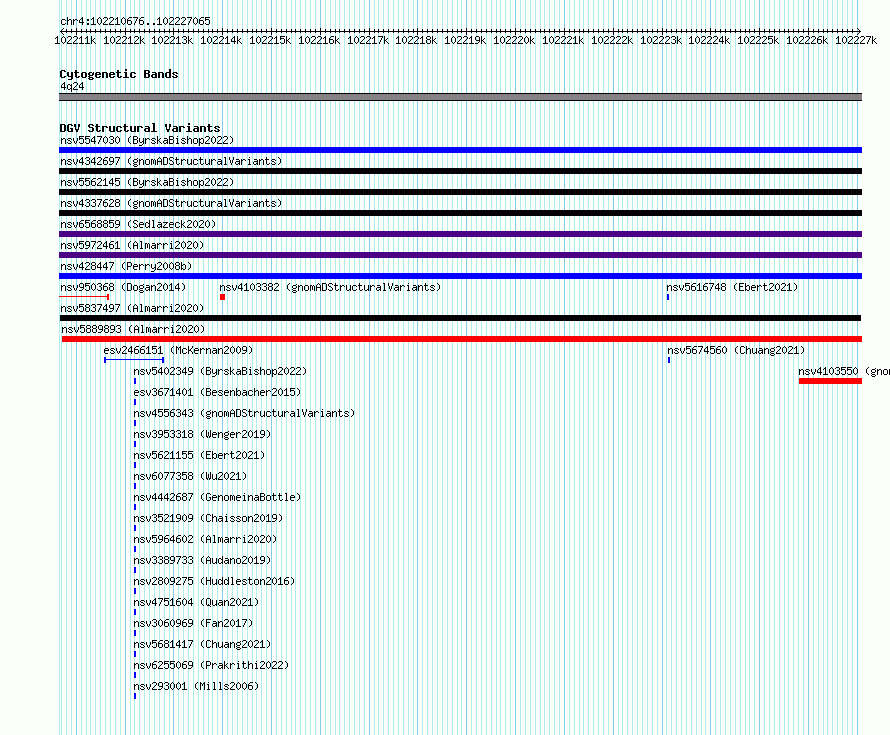This screenshot has height=735, width=890.
Task: Open the nsv4442687 (GenomeinaBottle) label
Action: (217, 497)
